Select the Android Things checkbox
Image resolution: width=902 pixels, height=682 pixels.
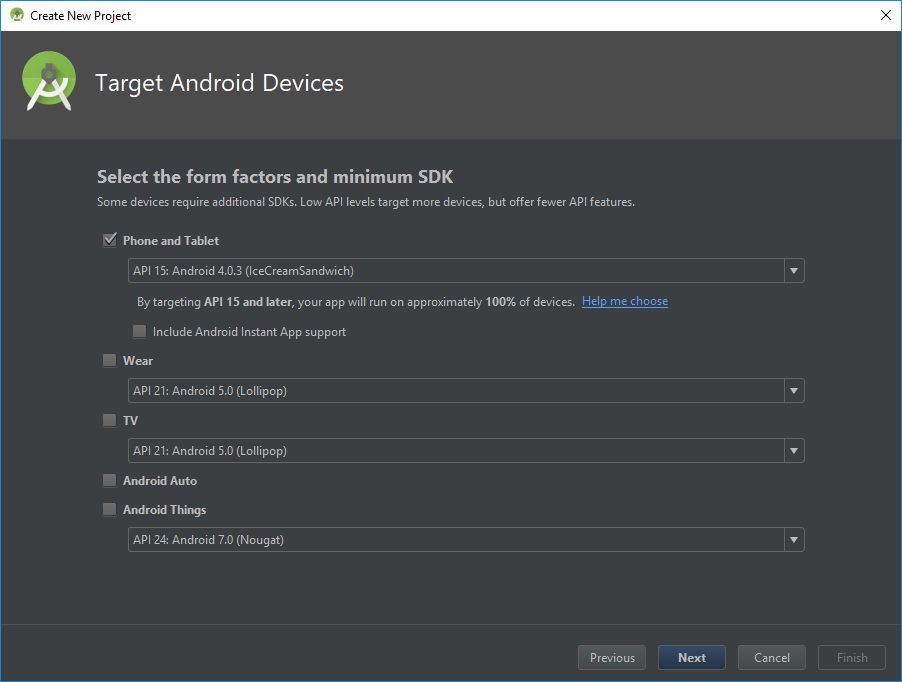pyautogui.click(x=110, y=509)
